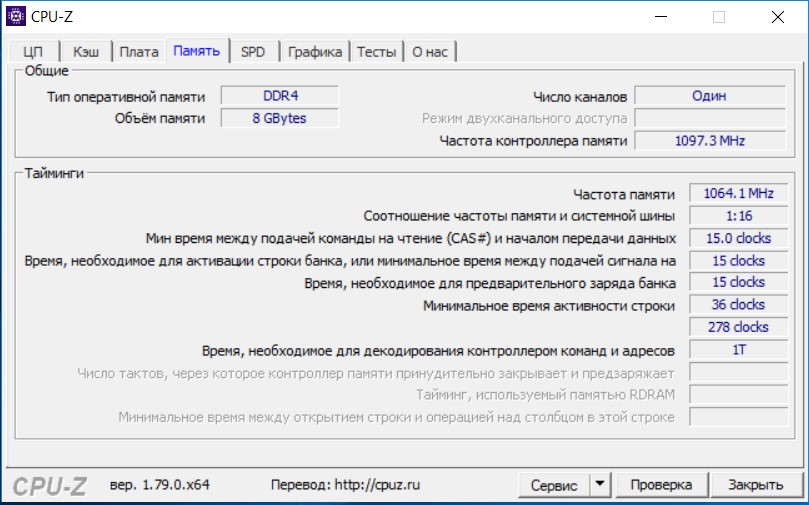Click the Частота контроллера памяти label
The height and width of the screenshot is (505, 809).
533,141
